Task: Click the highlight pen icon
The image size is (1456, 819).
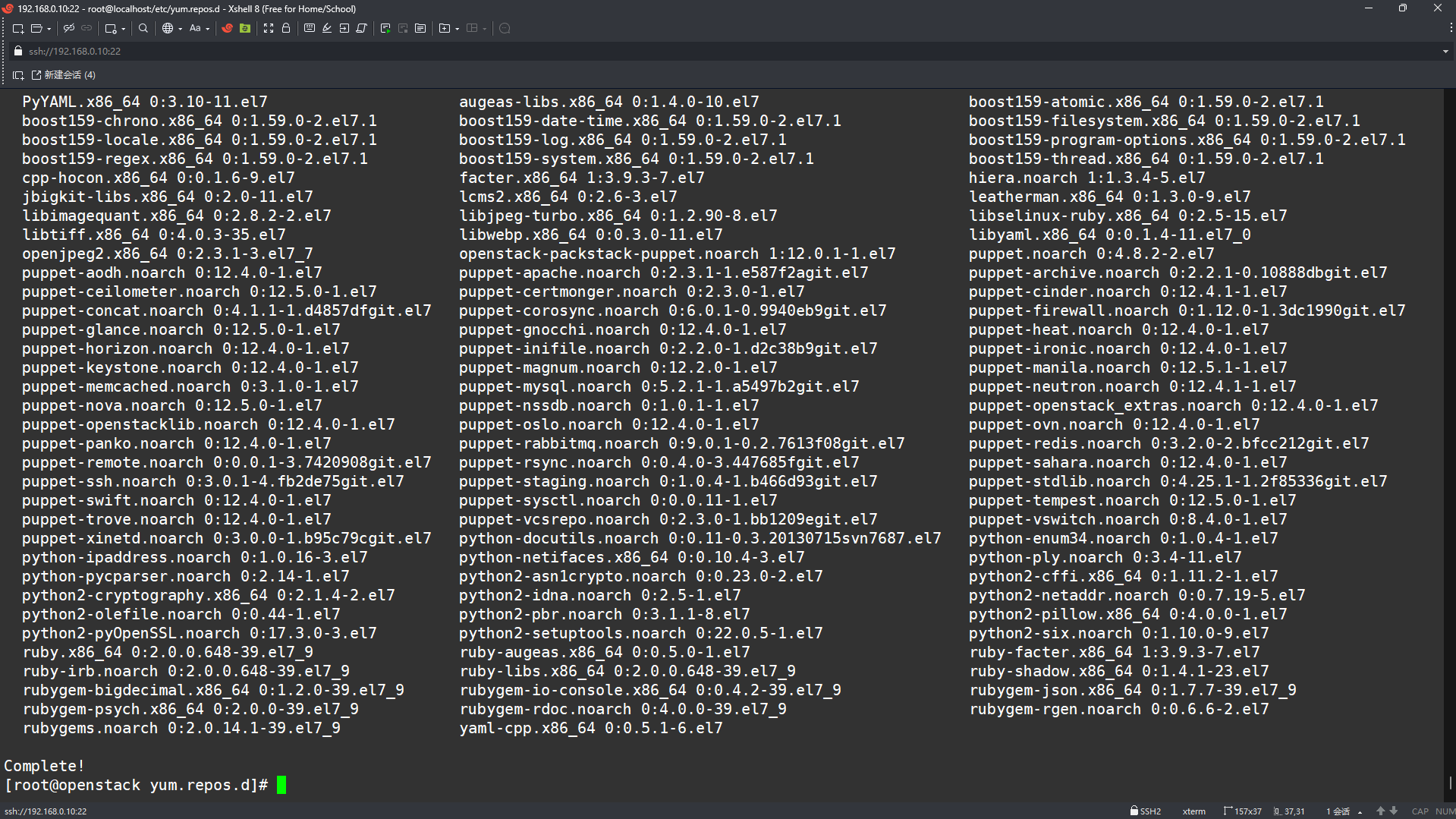Action: [x=327, y=28]
